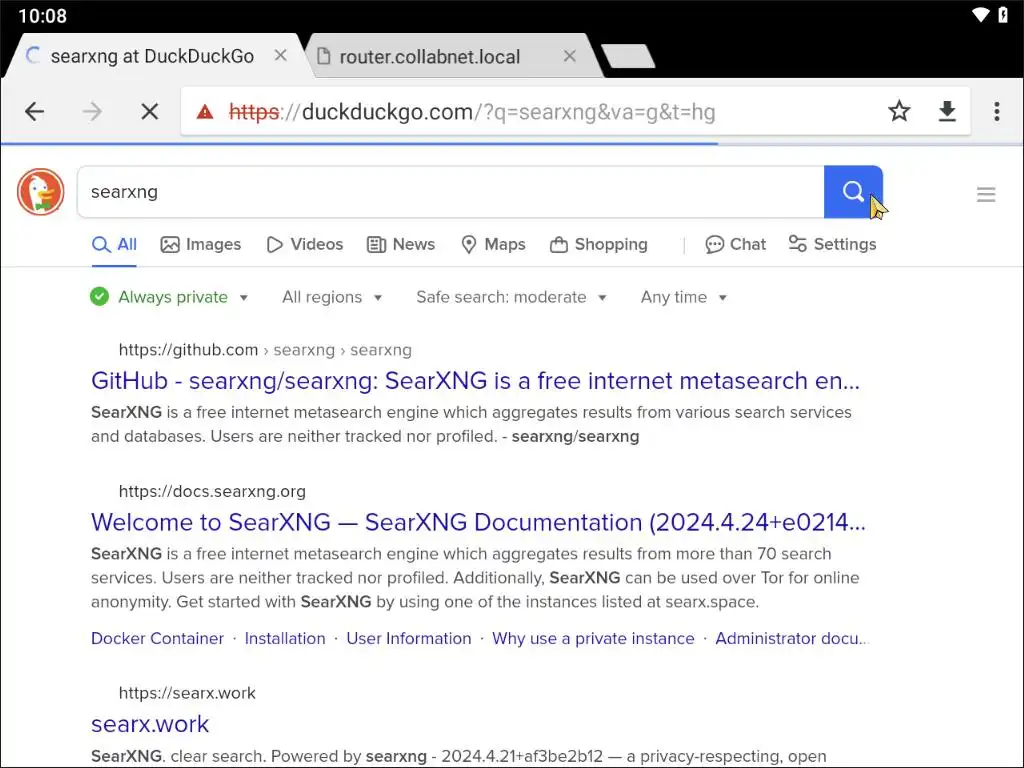Click the https://searx.work URL
Screen dimensions: 1024x768
click(187, 693)
